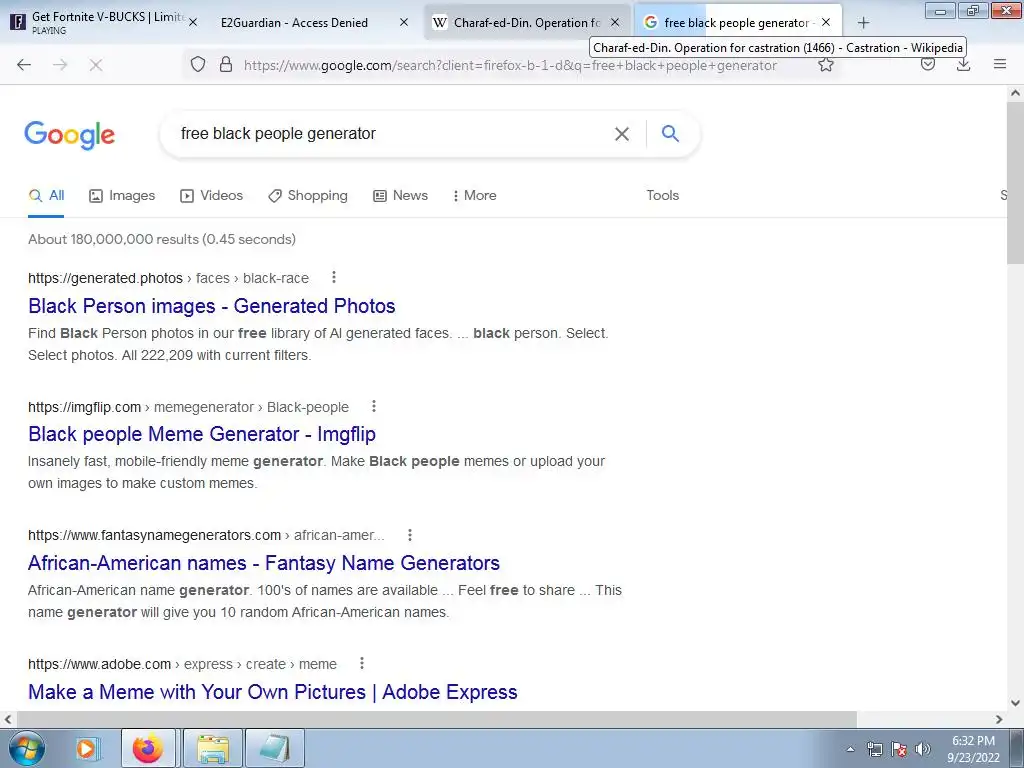Open the Save to Pocket icon
This screenshot has height=768, width=1024.
tap(928, 64)
